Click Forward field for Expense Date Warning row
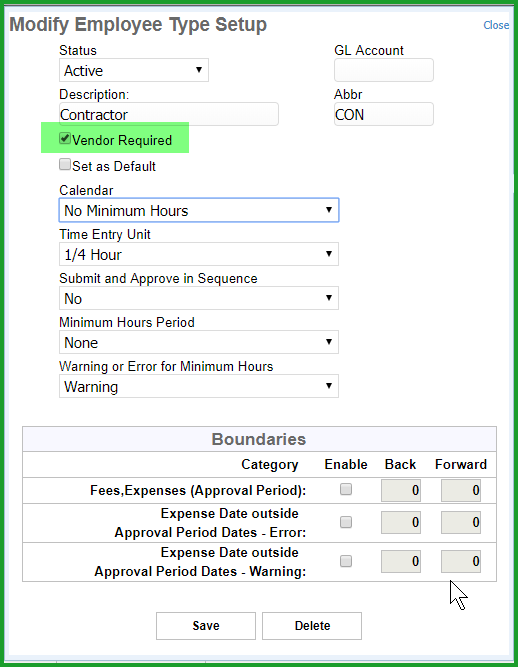 [461, 562]
